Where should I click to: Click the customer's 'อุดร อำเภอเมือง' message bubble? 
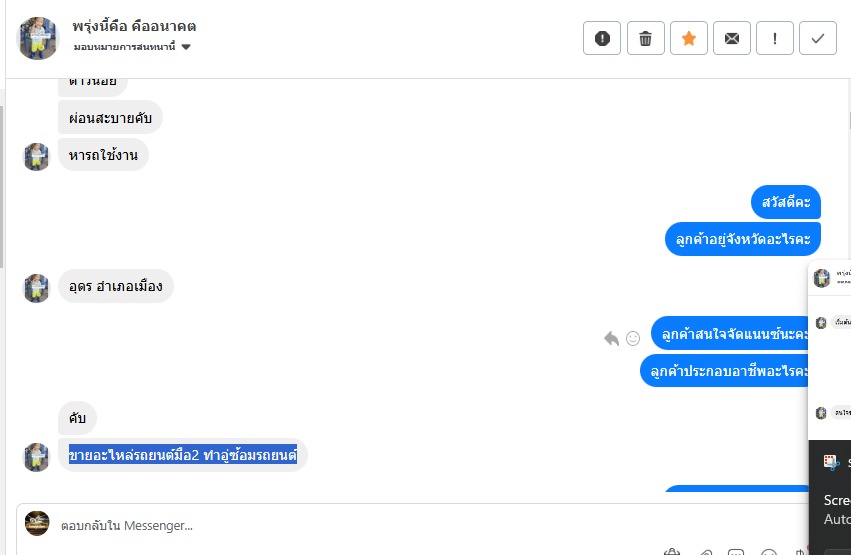(116, 286)
